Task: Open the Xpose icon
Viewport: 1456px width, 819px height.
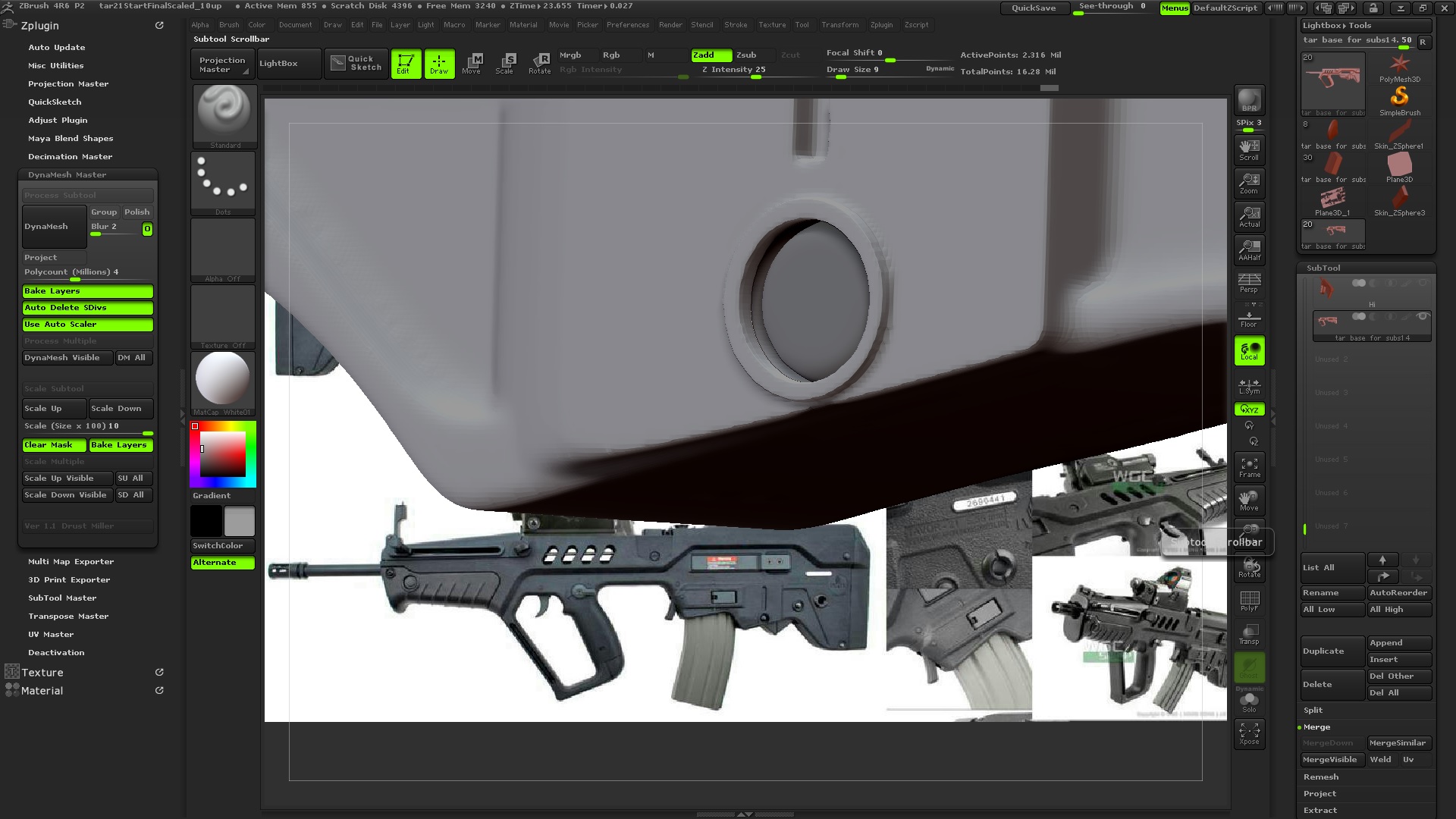Action: 1249,733
